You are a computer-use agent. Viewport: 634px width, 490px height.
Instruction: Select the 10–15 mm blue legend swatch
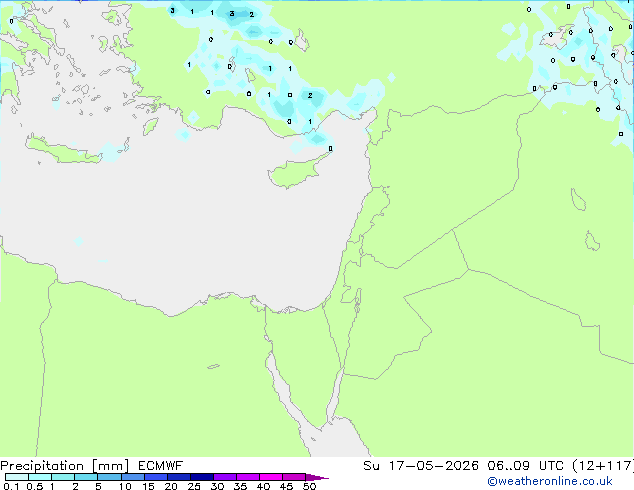(x=132, y=477)
